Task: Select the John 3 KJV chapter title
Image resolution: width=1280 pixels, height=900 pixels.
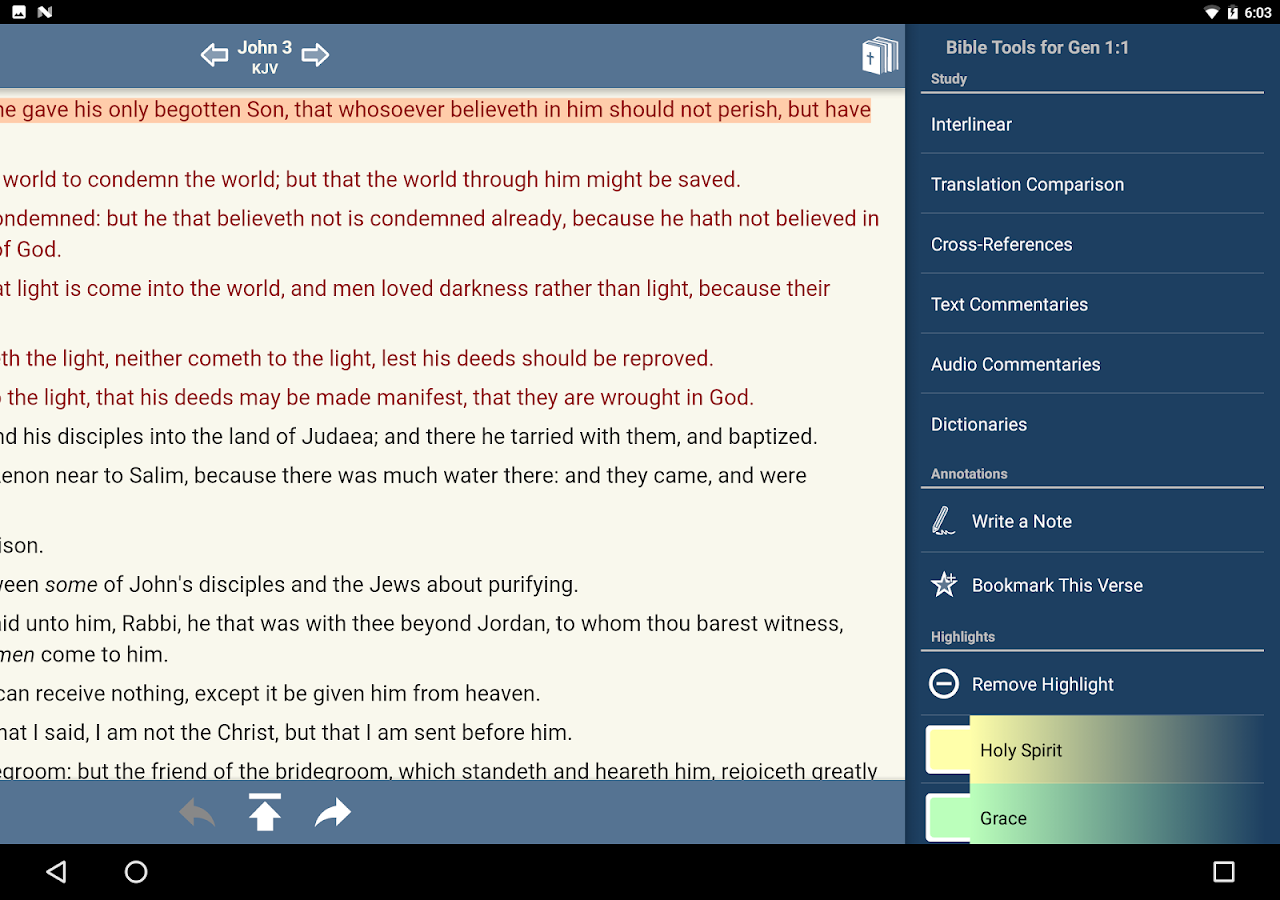Action: 265,57
